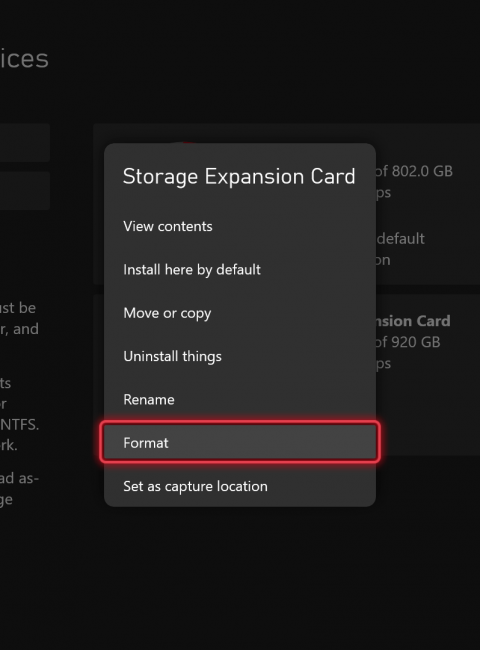Select the first cut-off tile on the left

[x=25, y=142]
